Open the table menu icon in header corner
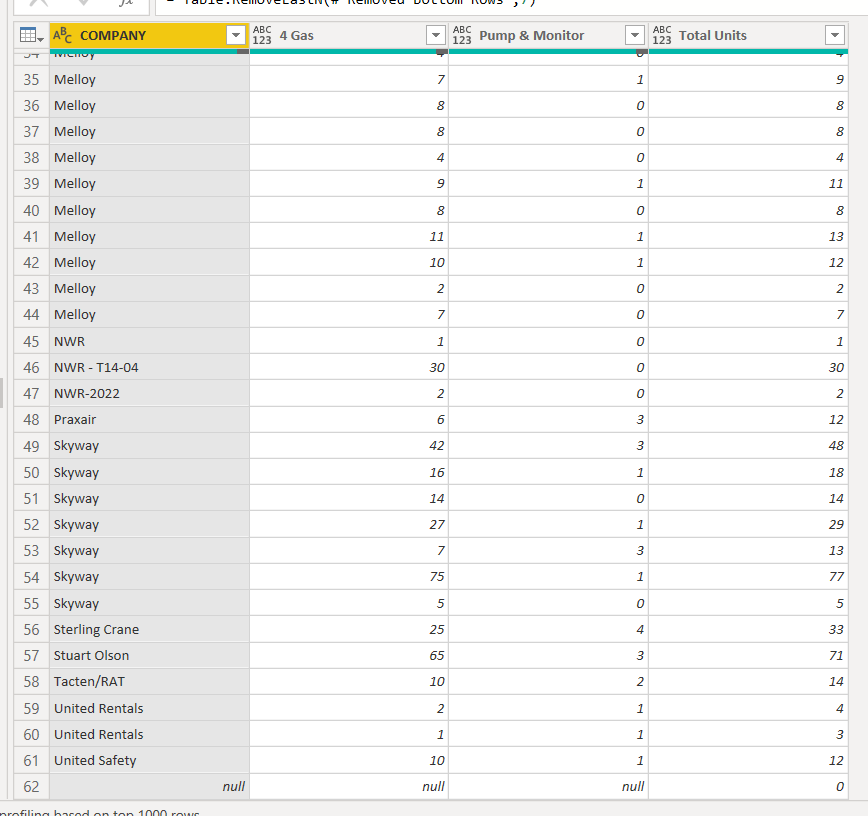Viewport: 868px width, 816px height. [x=31, y=35]
